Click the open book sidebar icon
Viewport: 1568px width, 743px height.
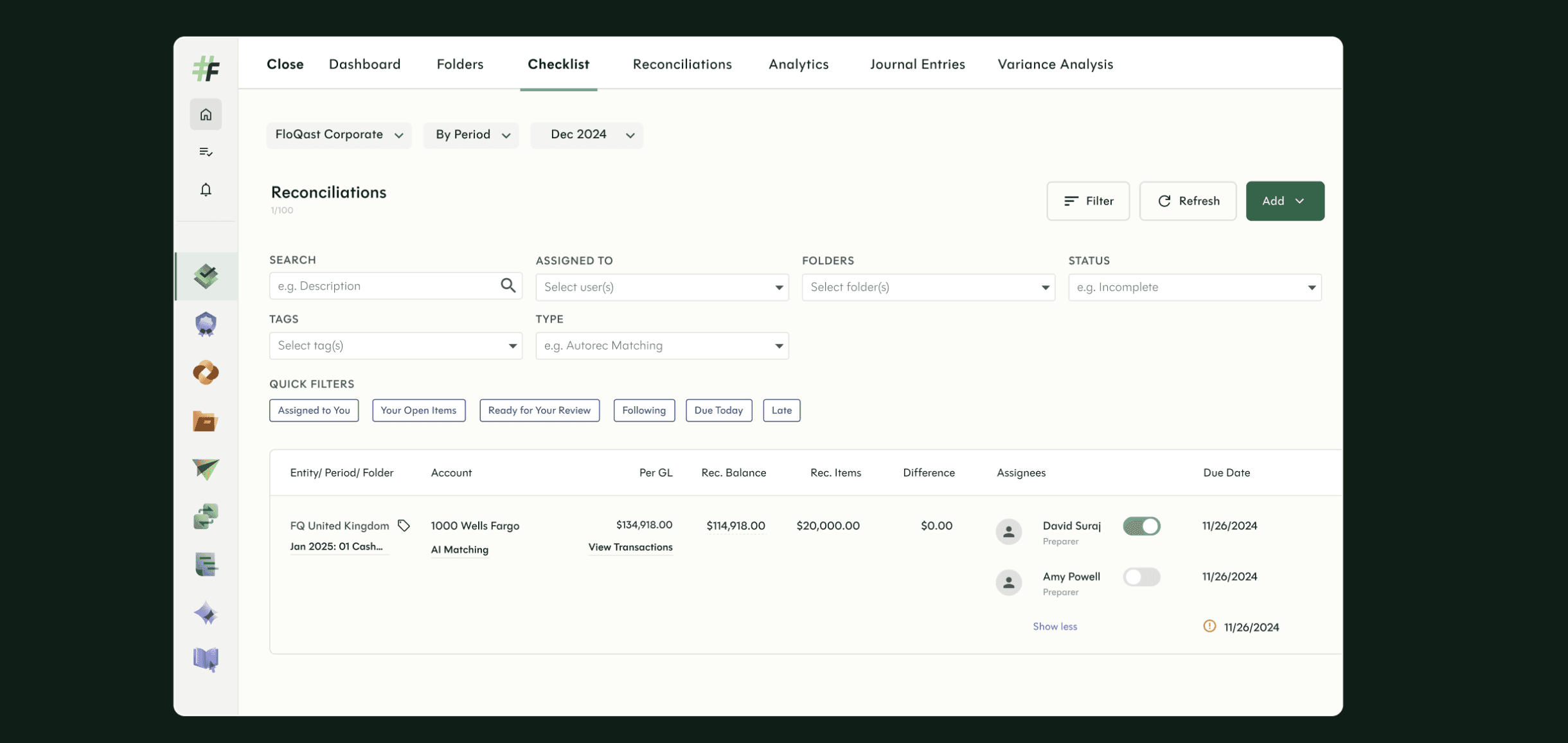pos(206,659)
